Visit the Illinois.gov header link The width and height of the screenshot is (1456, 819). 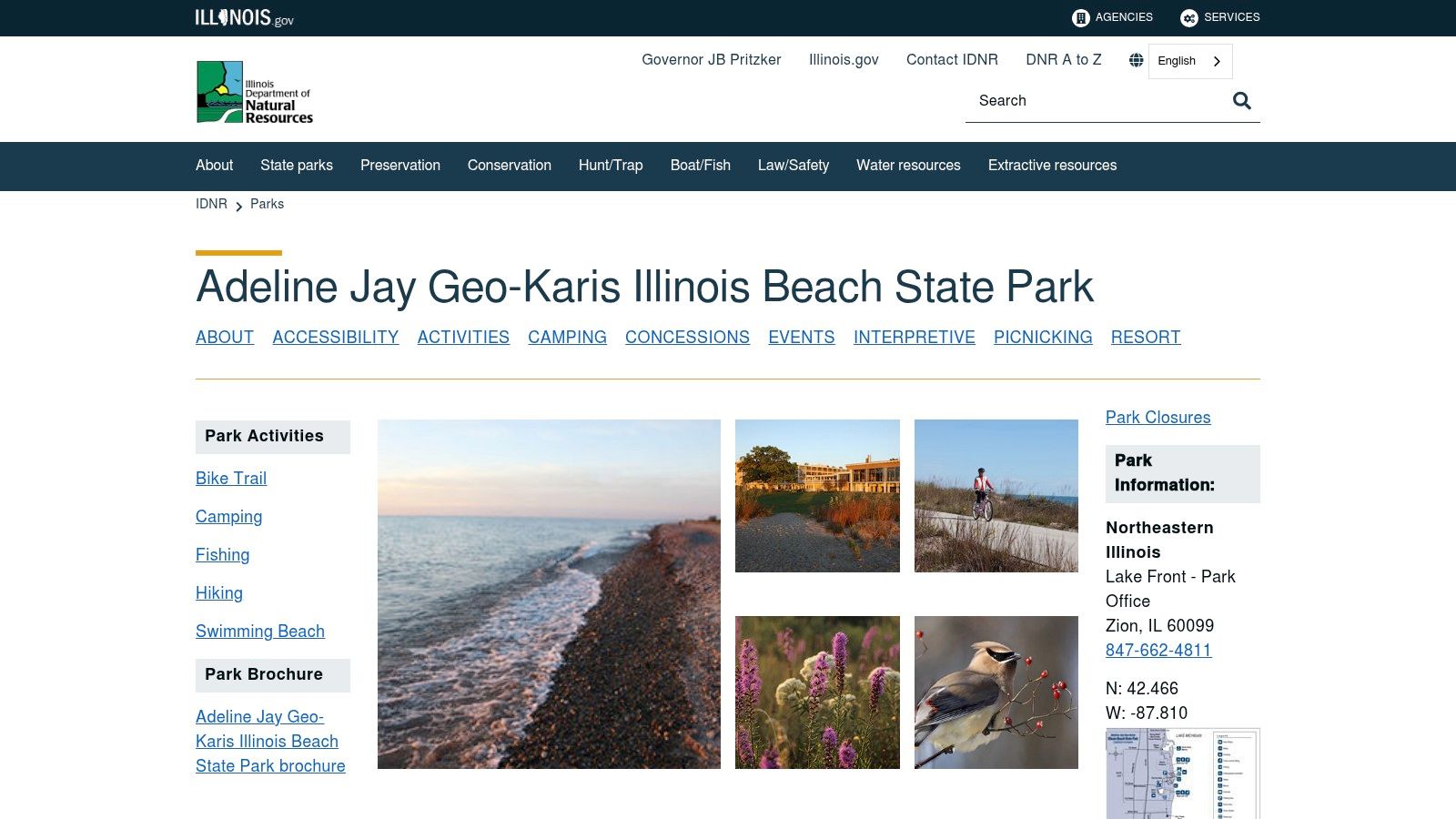844,60
